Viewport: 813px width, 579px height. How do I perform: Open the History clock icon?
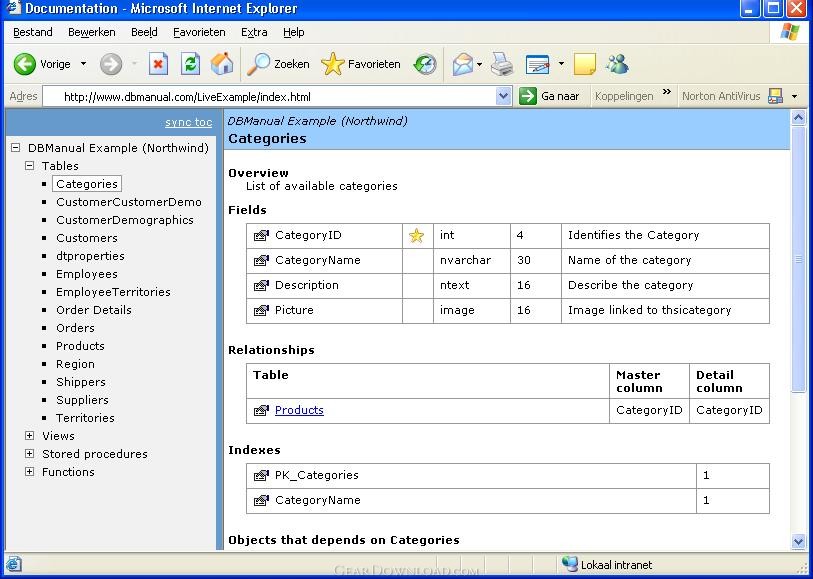pos(425,64)
